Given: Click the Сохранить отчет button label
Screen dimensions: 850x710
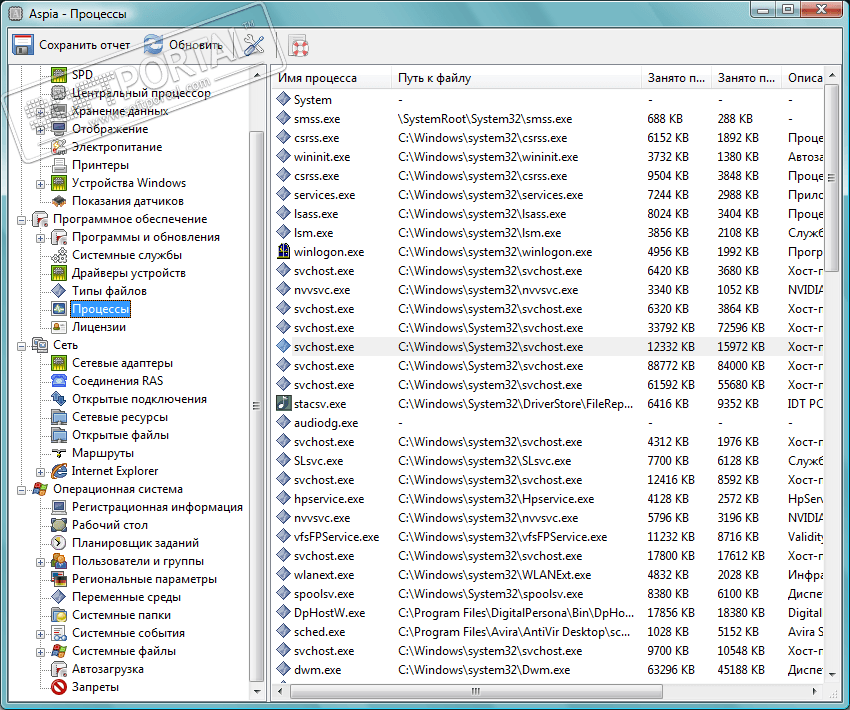Looking at the screenshot, I should click(85, 45).
